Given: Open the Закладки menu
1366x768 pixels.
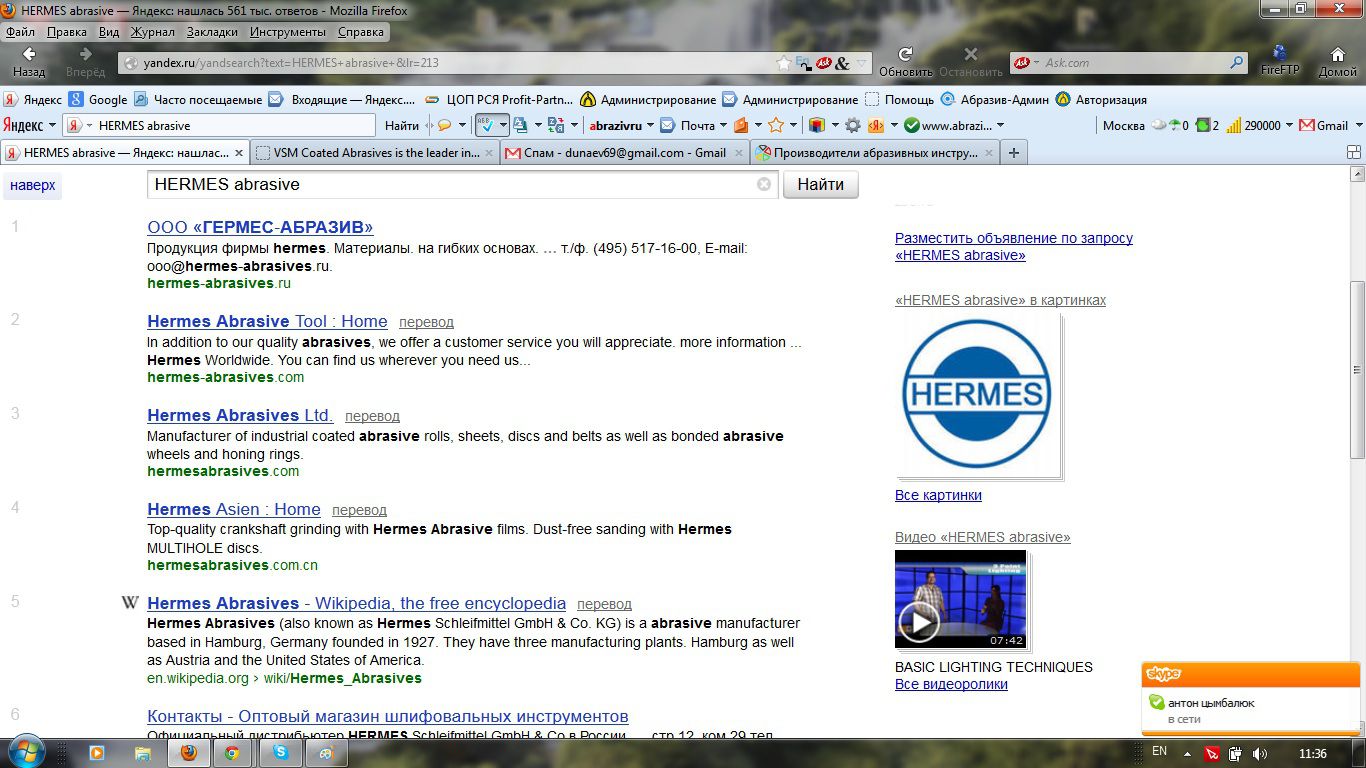Looking at the screenshot, I should 212,31.
